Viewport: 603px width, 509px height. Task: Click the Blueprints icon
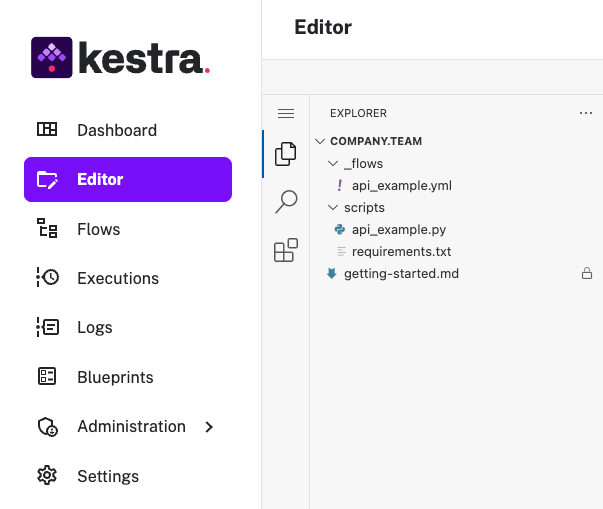pyautogui.click(x=47, y=376)
